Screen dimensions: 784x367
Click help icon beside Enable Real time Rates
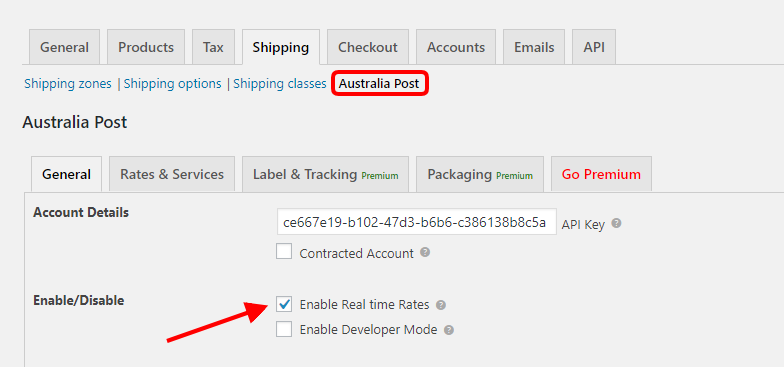pos(440,304)
